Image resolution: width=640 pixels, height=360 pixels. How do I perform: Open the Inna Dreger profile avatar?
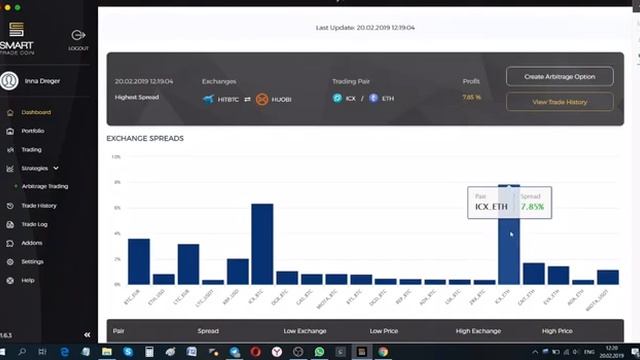[9, 80]
